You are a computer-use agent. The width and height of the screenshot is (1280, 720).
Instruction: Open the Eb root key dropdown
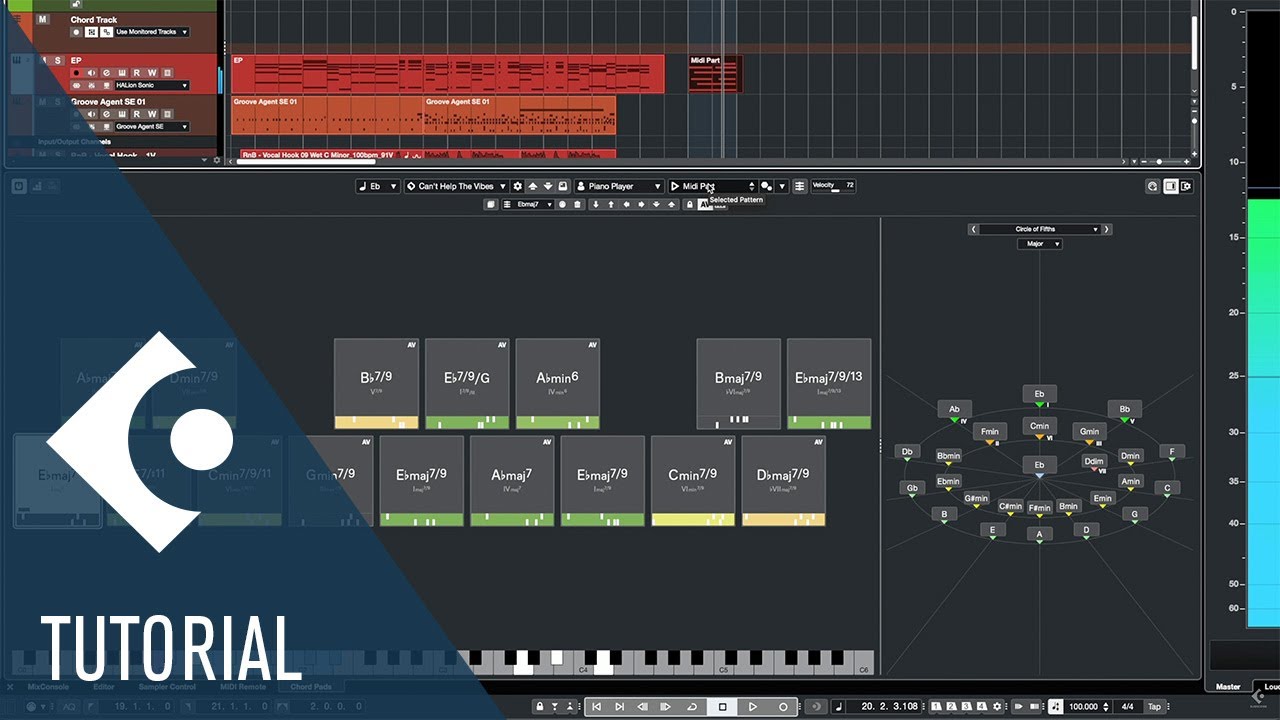tap(378, 186)
